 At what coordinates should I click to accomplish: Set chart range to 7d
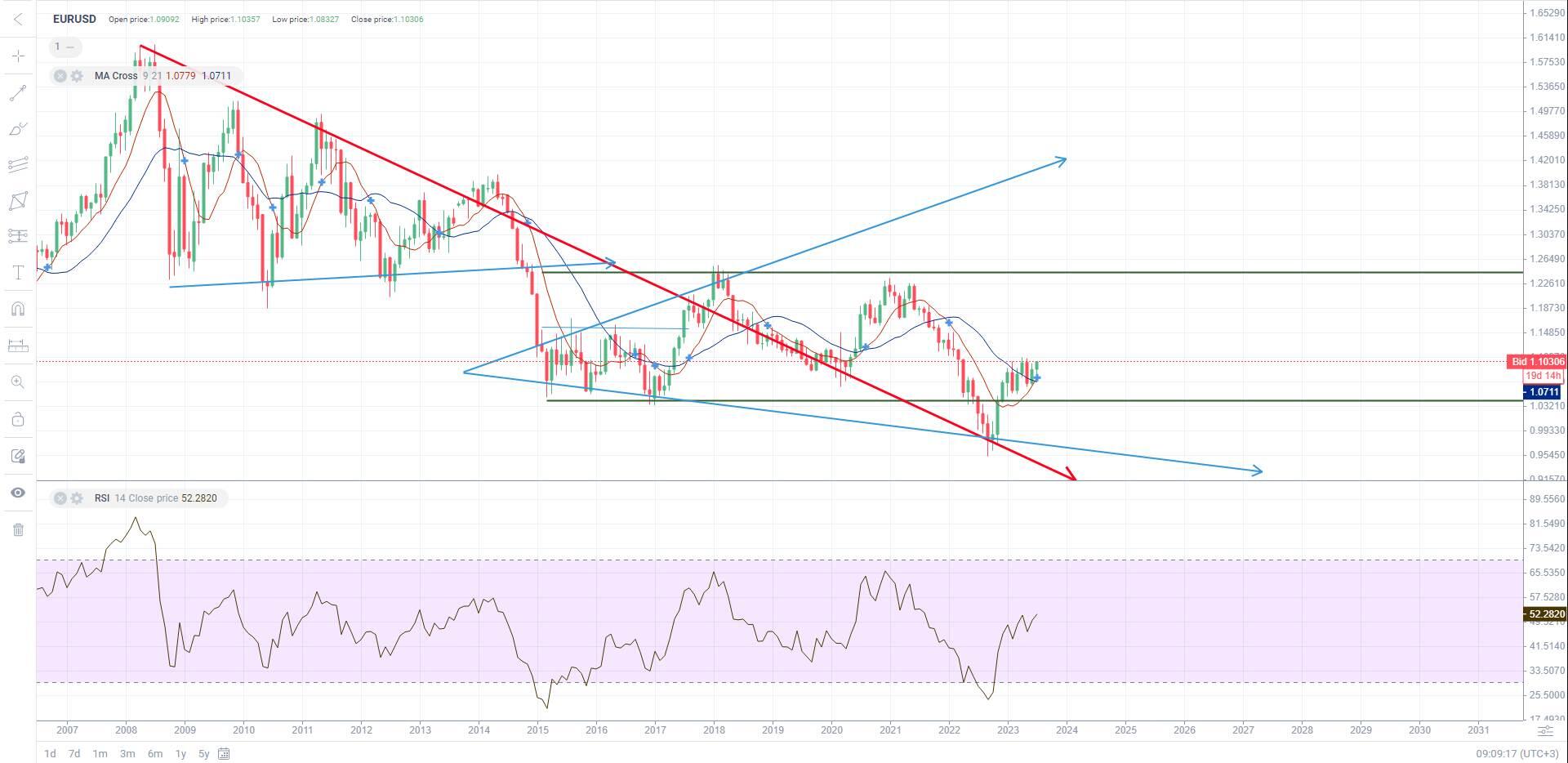coord(74,753)
